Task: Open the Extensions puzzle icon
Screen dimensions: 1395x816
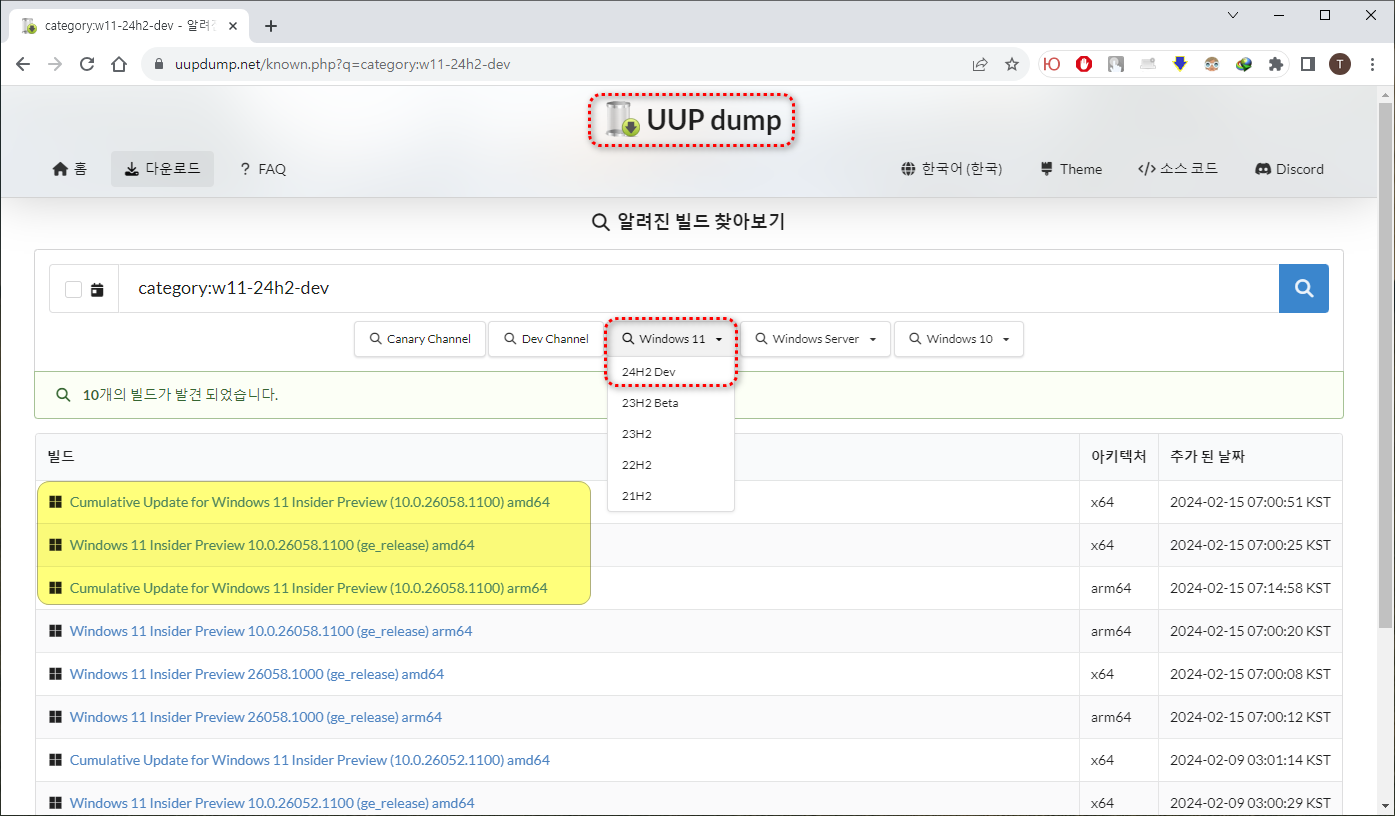Action: pos(1275,64)
